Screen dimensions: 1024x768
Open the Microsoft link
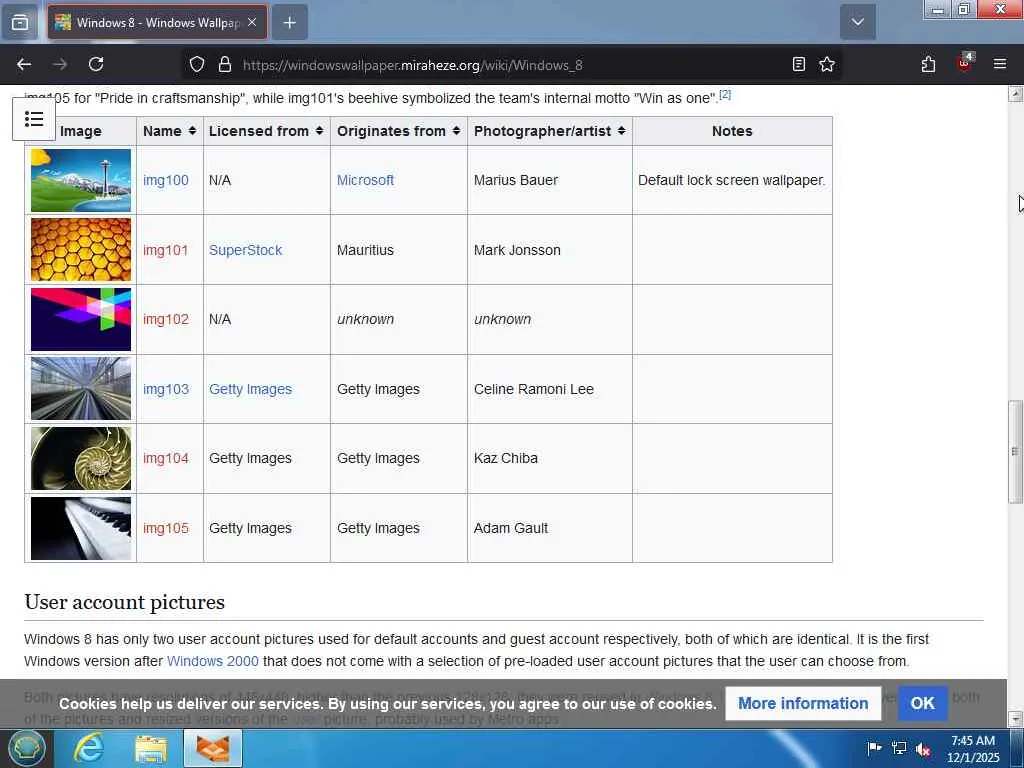click(365, 180)
